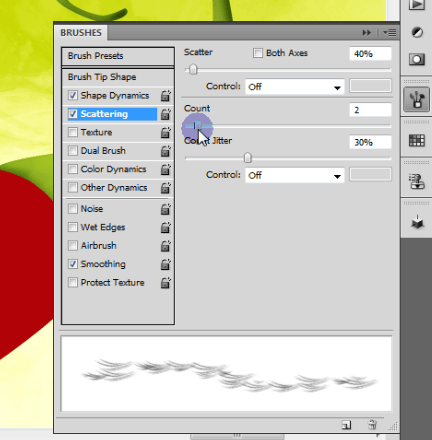Create new brush icon at panel bottom
This screenshot has width=432, height=440.
[346, 425]
